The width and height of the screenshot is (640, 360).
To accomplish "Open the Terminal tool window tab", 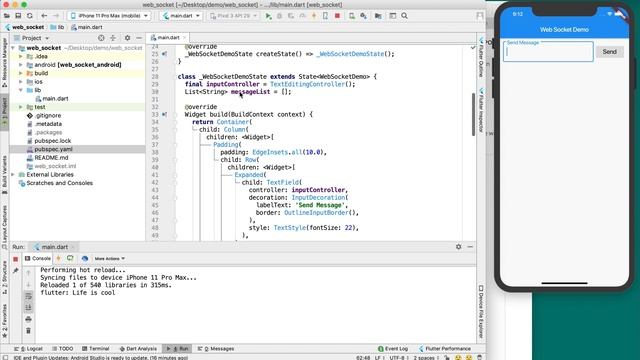I will (96, 349).
